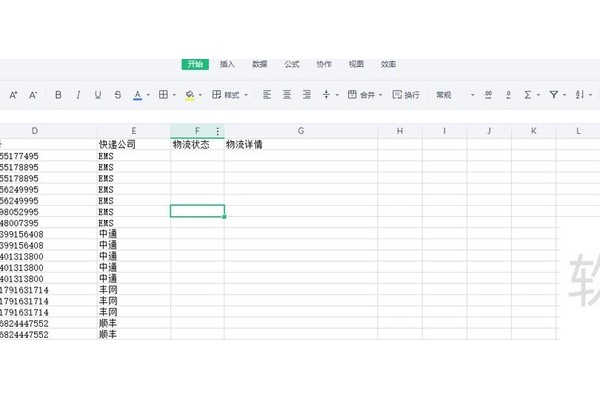Select the 效率 tab

click(x=388, y=64)
